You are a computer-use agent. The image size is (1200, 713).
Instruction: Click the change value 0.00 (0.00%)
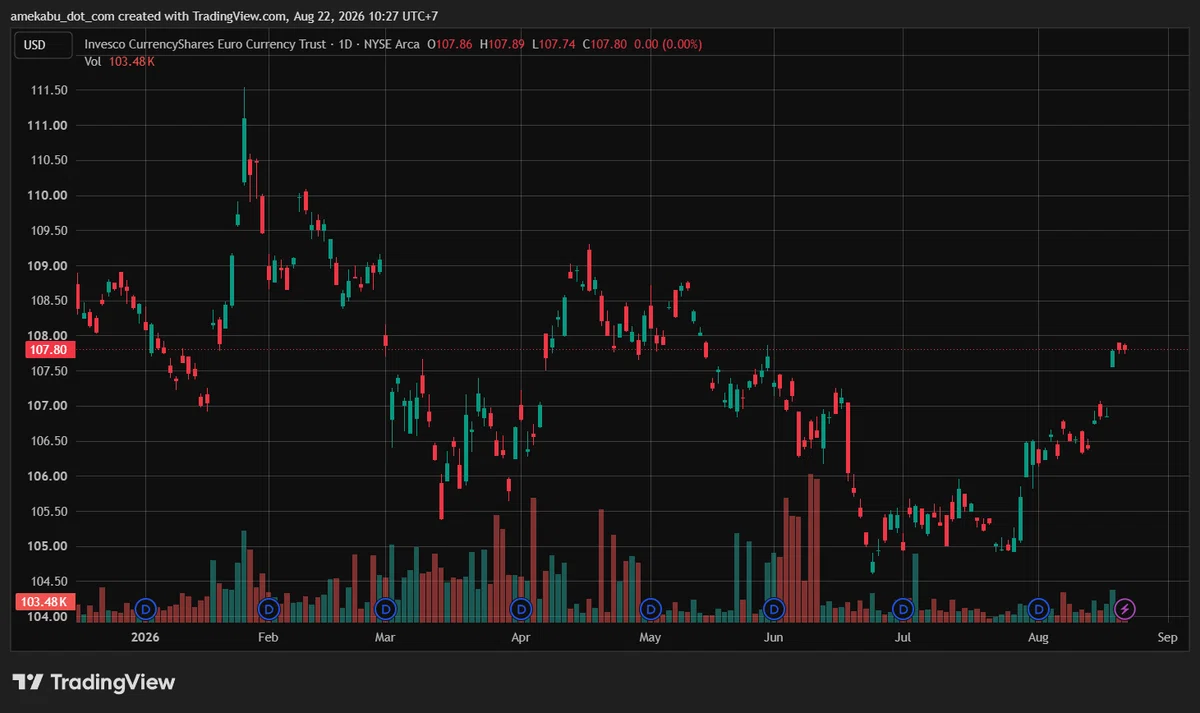pyautogui.click(x=668, y=44)
